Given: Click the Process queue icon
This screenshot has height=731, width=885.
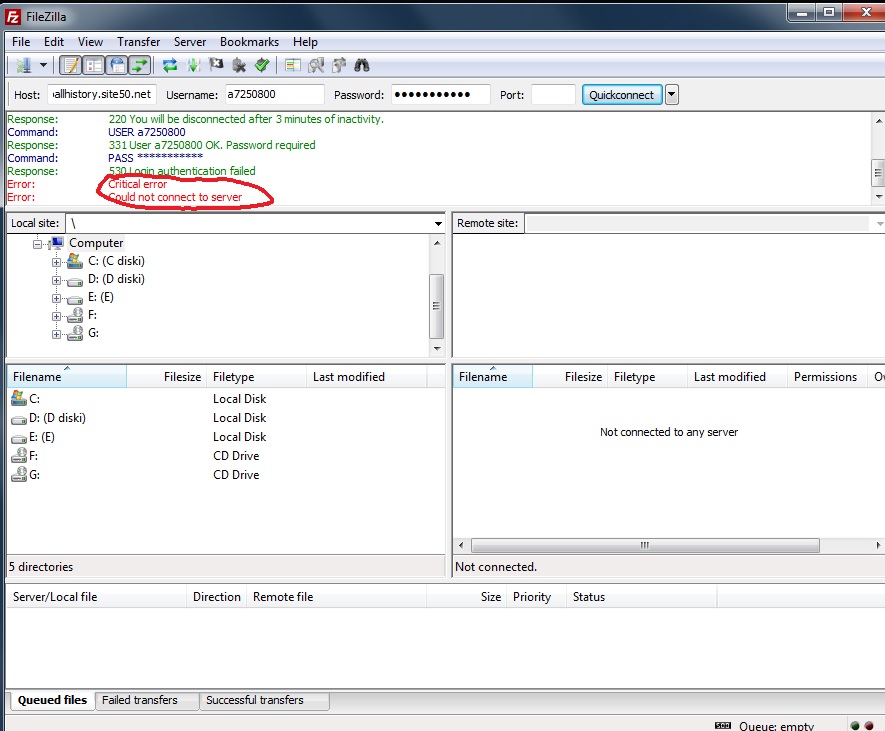Looking at the screenshot, I should tap(193, 66).
